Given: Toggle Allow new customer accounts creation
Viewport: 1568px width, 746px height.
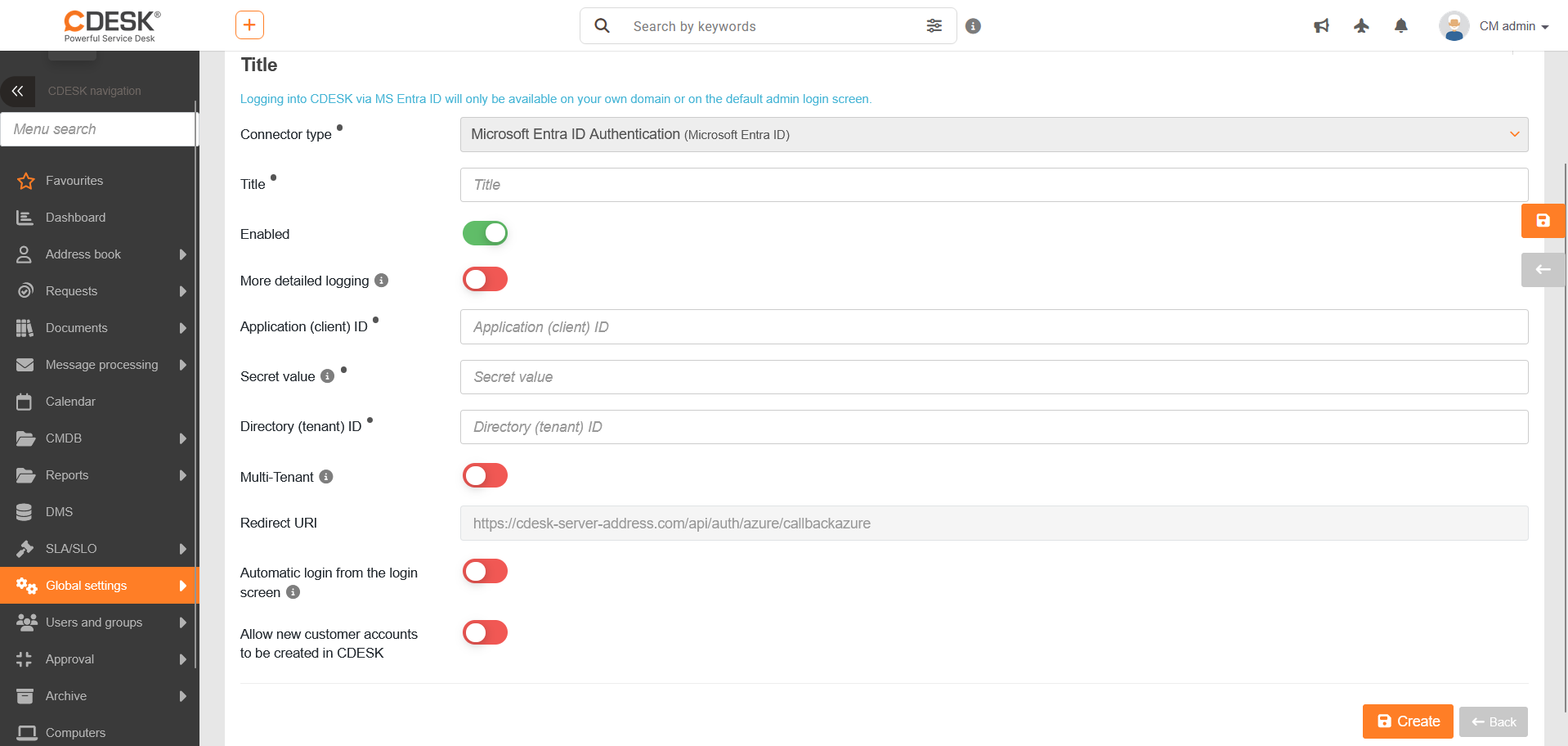Looking at the screenshot, I should [485, 632].
